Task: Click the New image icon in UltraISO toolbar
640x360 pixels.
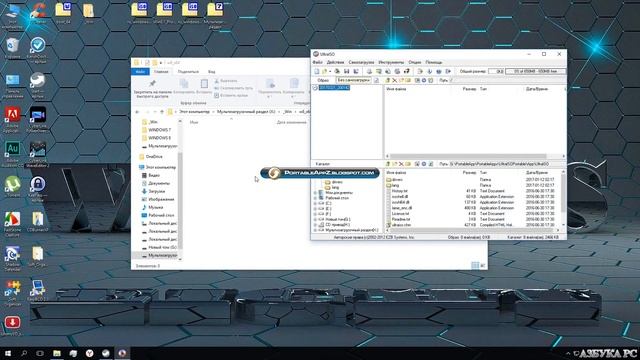Action: coord(317,71)
